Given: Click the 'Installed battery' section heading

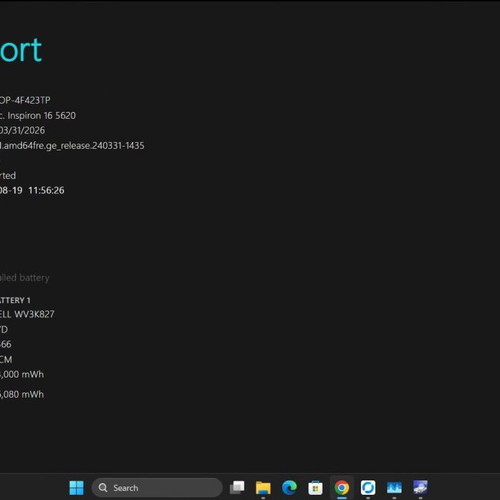Looking at the screenshot, I should tap(25, 278).
